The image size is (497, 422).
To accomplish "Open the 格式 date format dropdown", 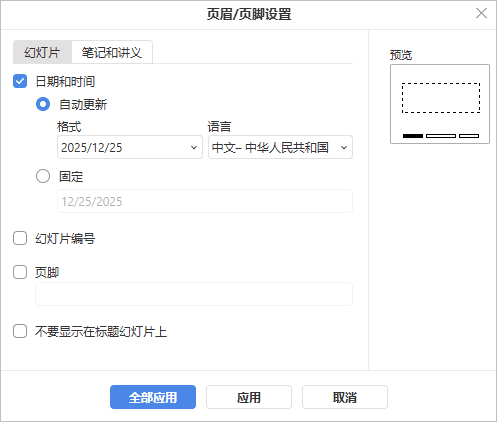I will tap(130, 147).
